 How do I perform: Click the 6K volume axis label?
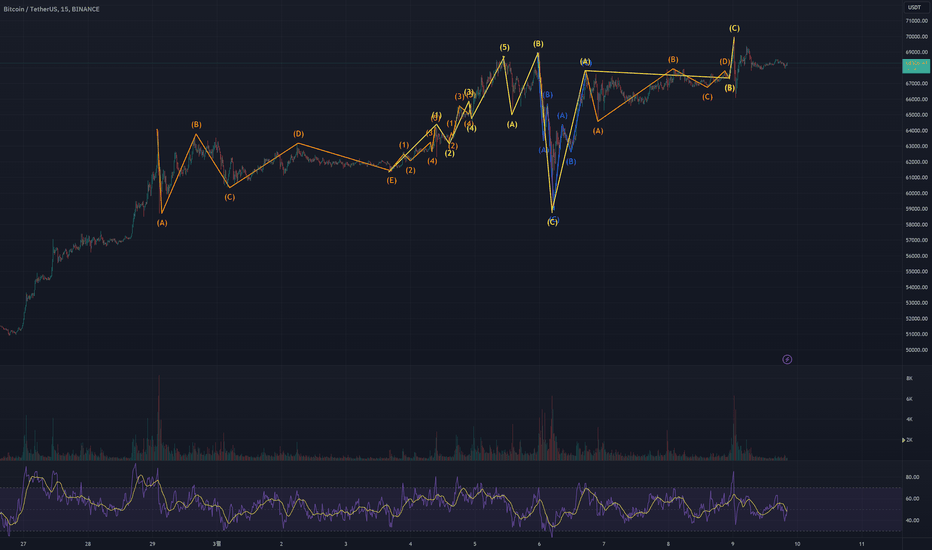(x=909, y=399)
